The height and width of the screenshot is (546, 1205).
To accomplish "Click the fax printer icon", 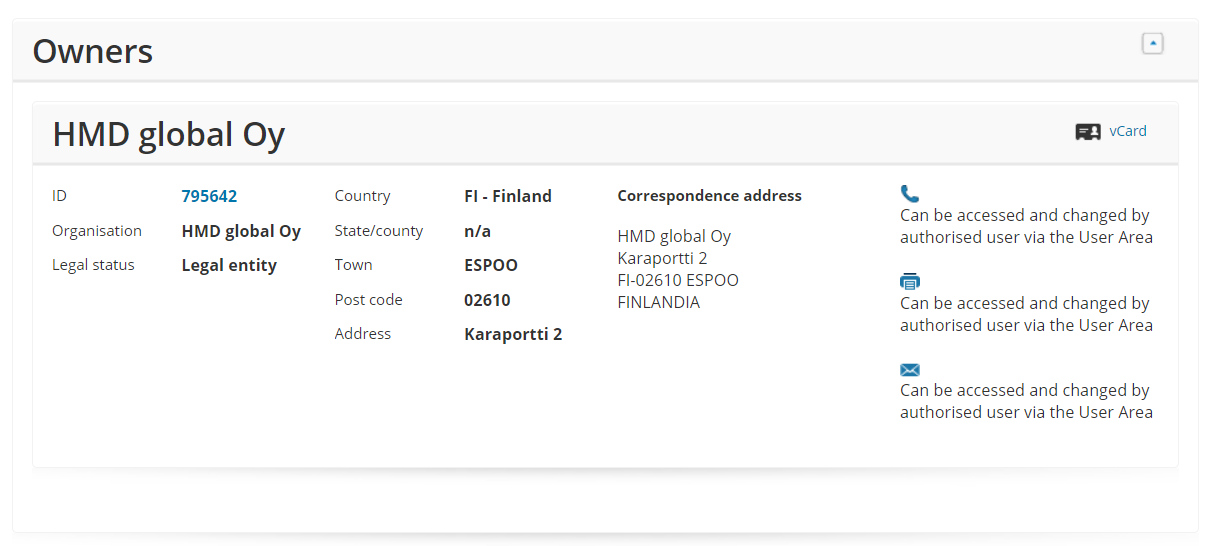I will [909, 282].
